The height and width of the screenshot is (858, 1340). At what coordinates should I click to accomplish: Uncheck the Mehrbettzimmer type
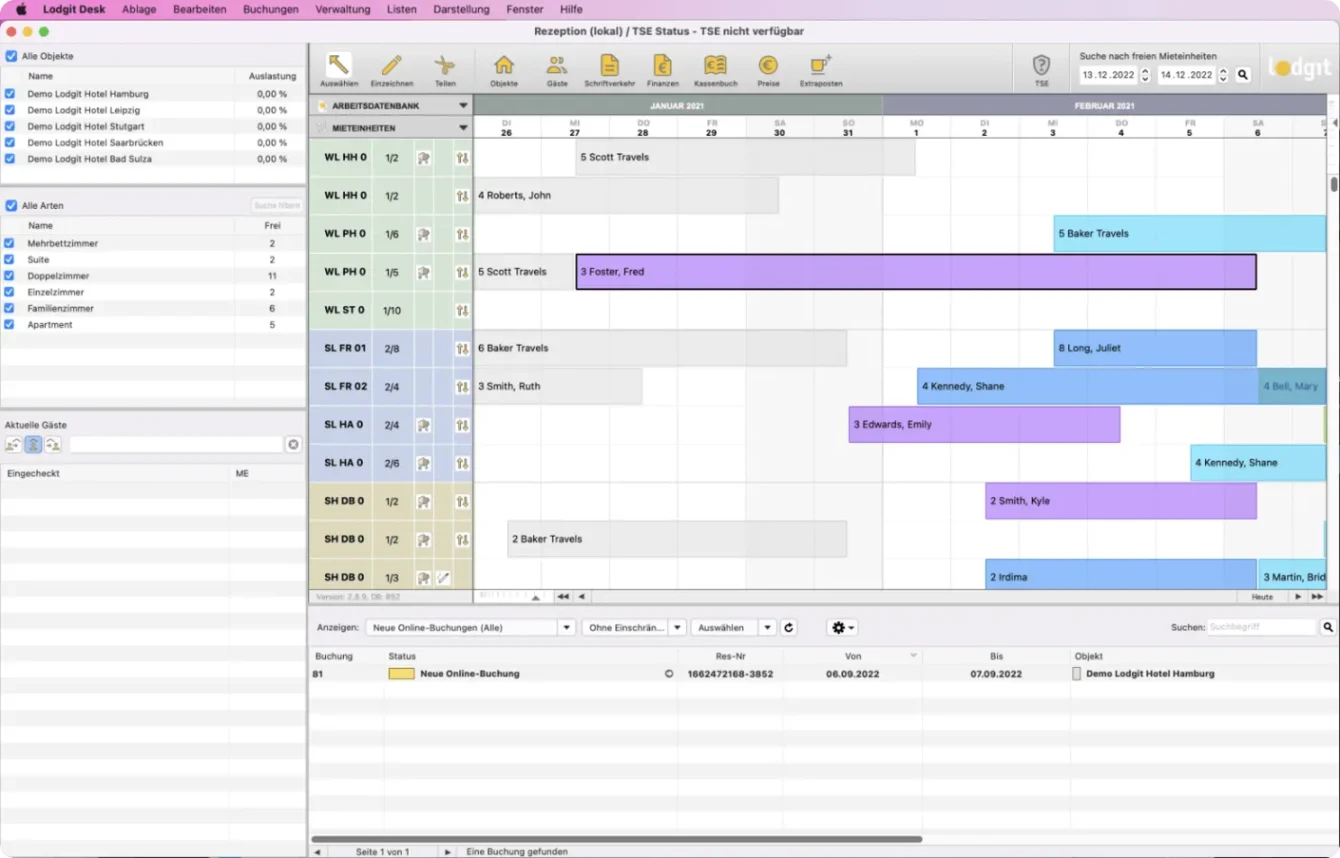9,243
